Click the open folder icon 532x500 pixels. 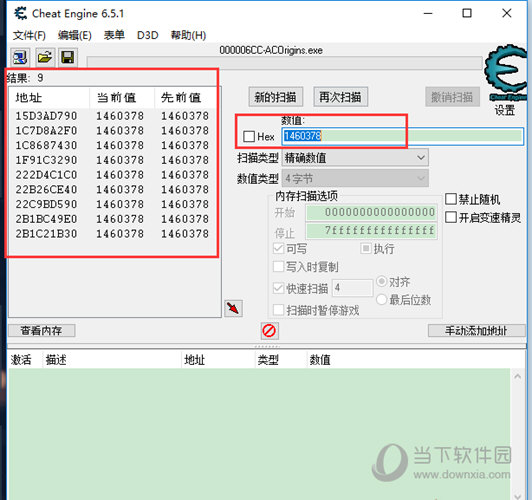click(x=44, y=57)
